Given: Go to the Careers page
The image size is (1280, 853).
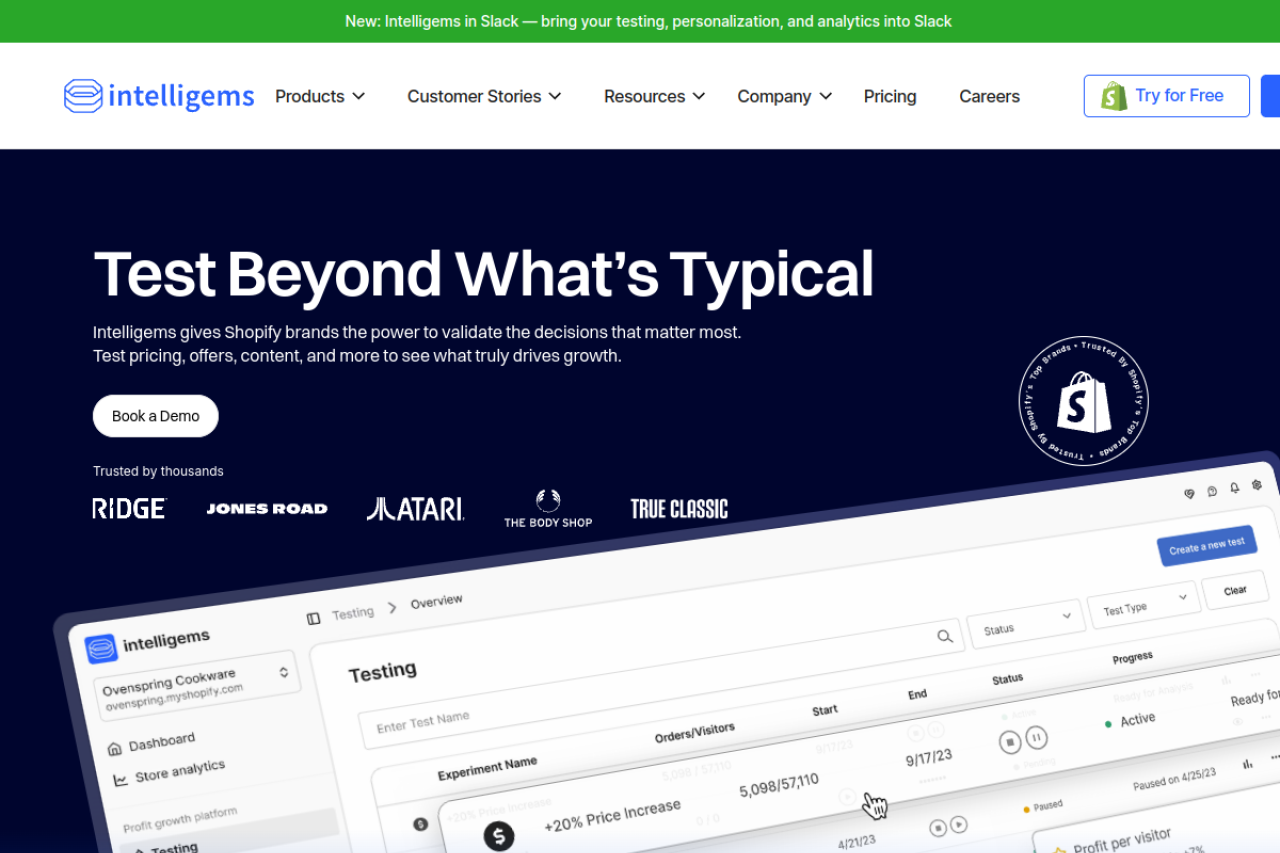Looking at the screenshot, I should (x=989, y=96).
